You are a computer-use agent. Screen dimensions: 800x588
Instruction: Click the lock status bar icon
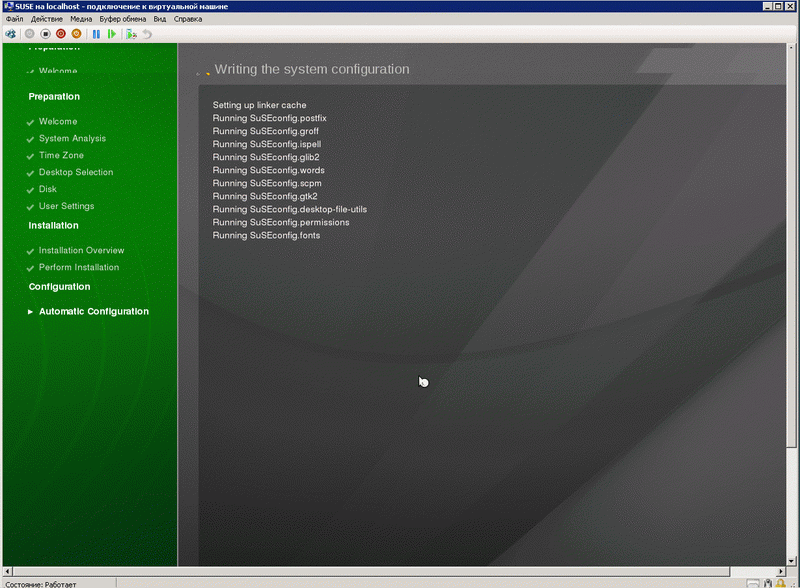click(x=781, y=583)
